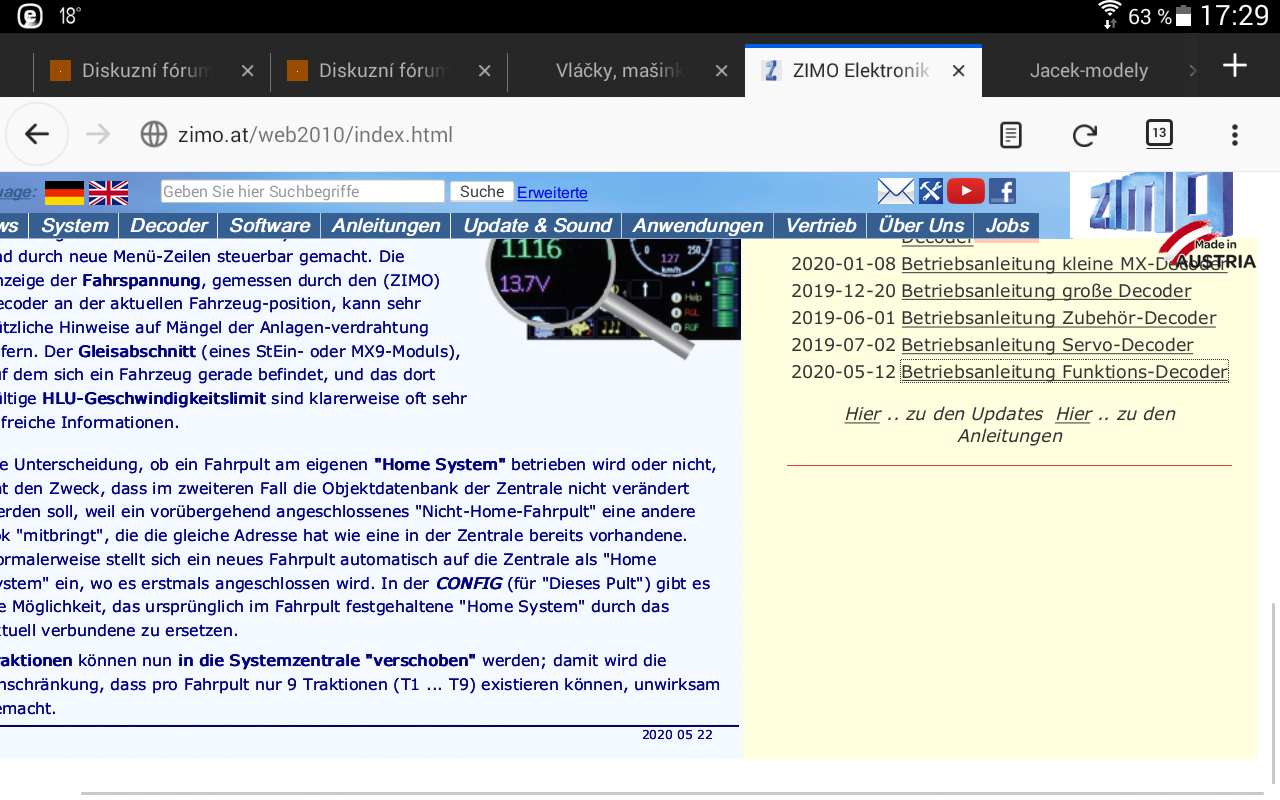Add a new tab with plus
The height and width of the screenshot is (800, 1280).
pos(1235,66)
